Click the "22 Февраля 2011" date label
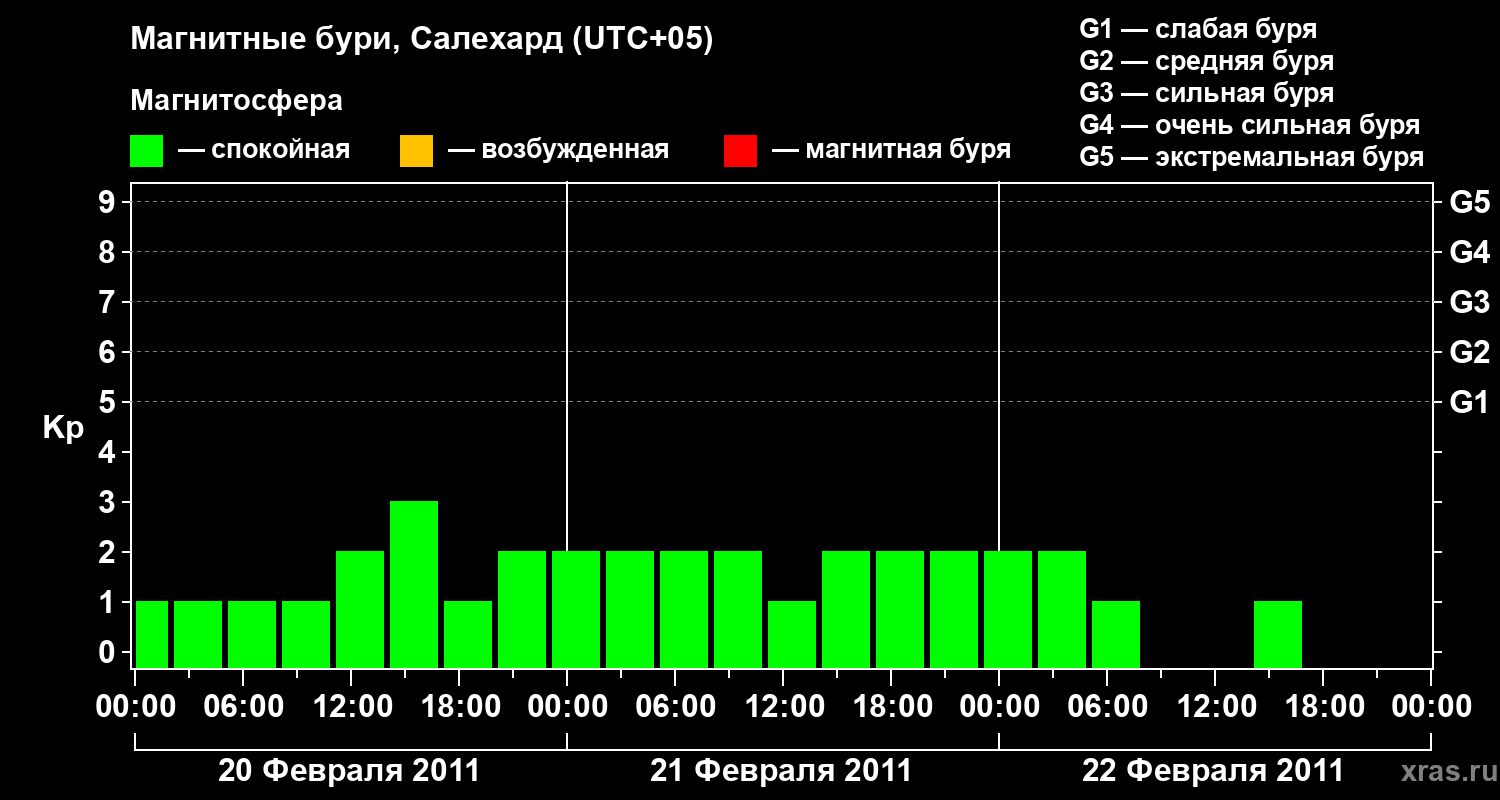The width and height of the screenshot is (1500, 800). click(x=1213, y=771)
